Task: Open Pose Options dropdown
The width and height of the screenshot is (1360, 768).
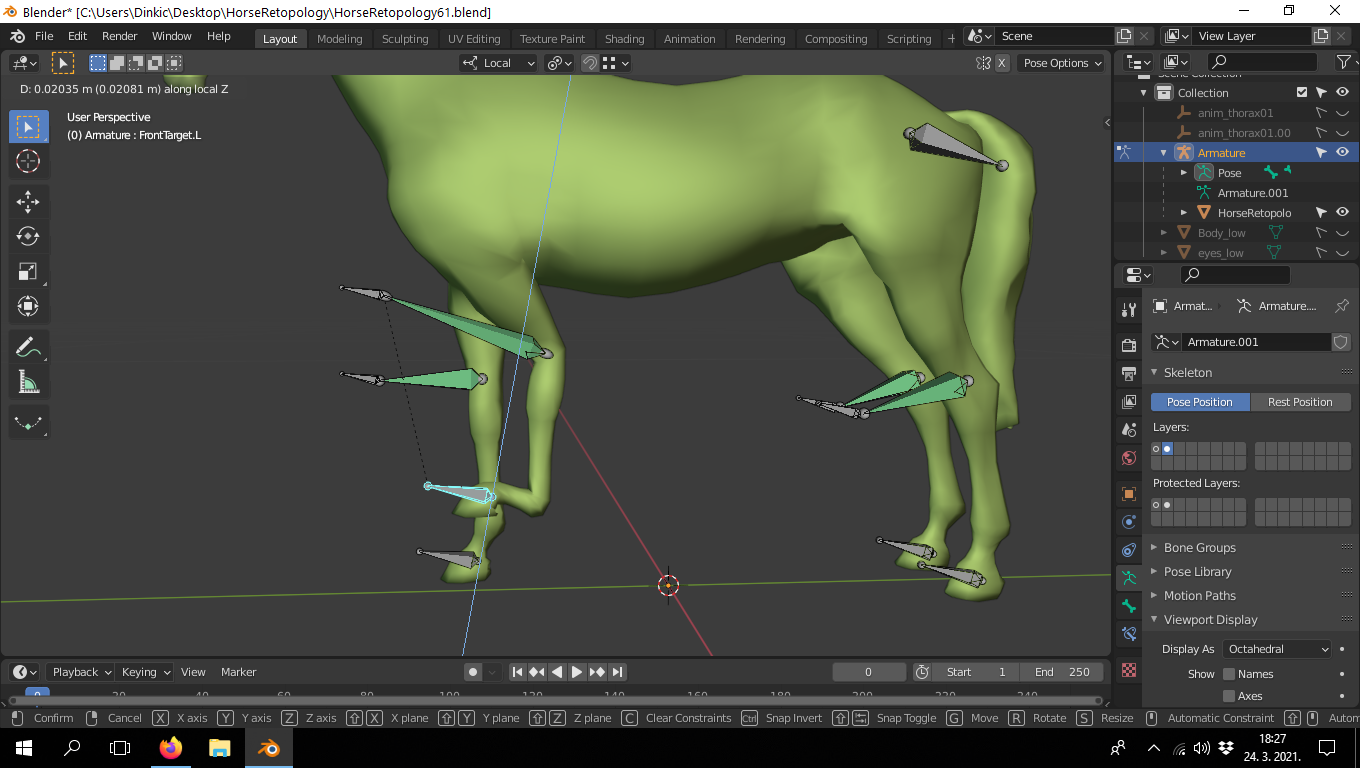Action: point(1061,63)
